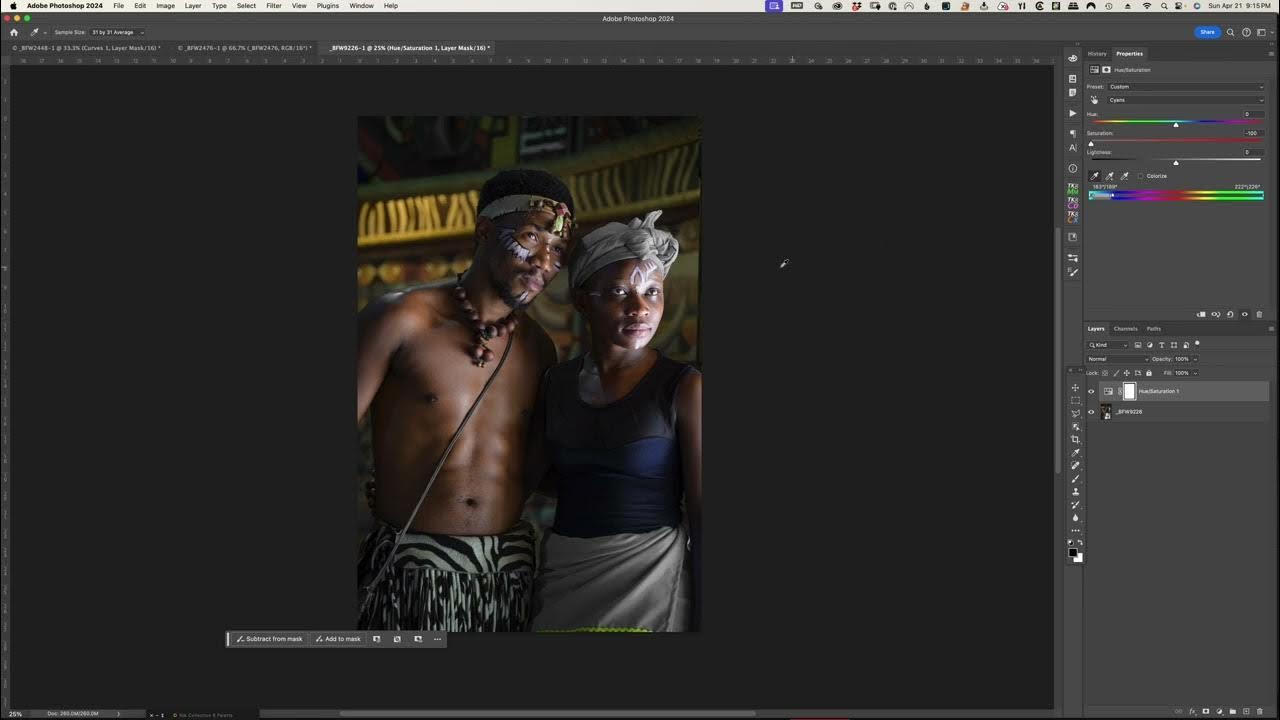This screenshot has height=720, width=1280.
Task: Open the Edit Toolbar three-dots button
Action: pos(1075,530)
